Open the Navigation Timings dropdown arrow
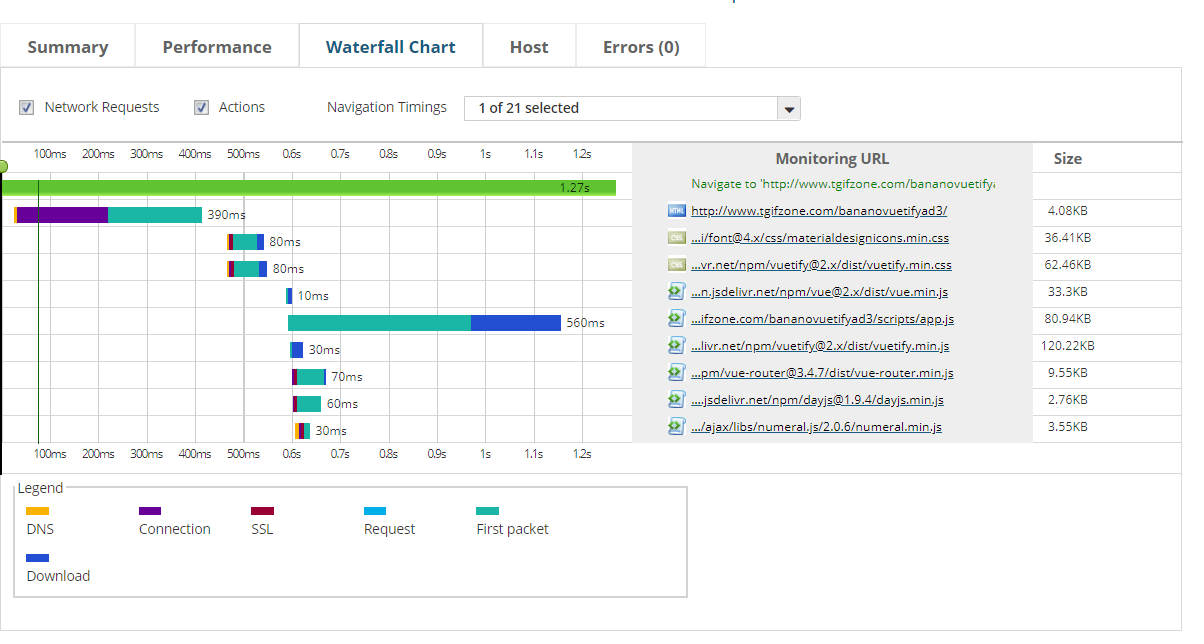Screen dimensions: 1204x644 coord(788,109)
